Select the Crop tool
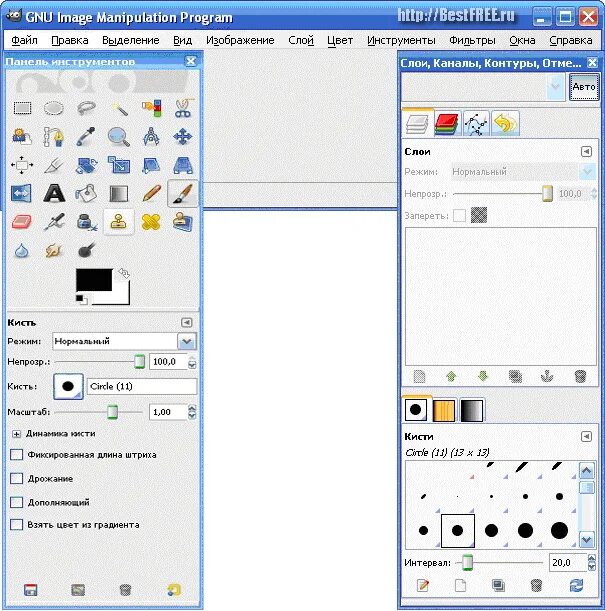The height and width of the screenshot is (611, 605). pyautogui.click(x=54, y=165)
